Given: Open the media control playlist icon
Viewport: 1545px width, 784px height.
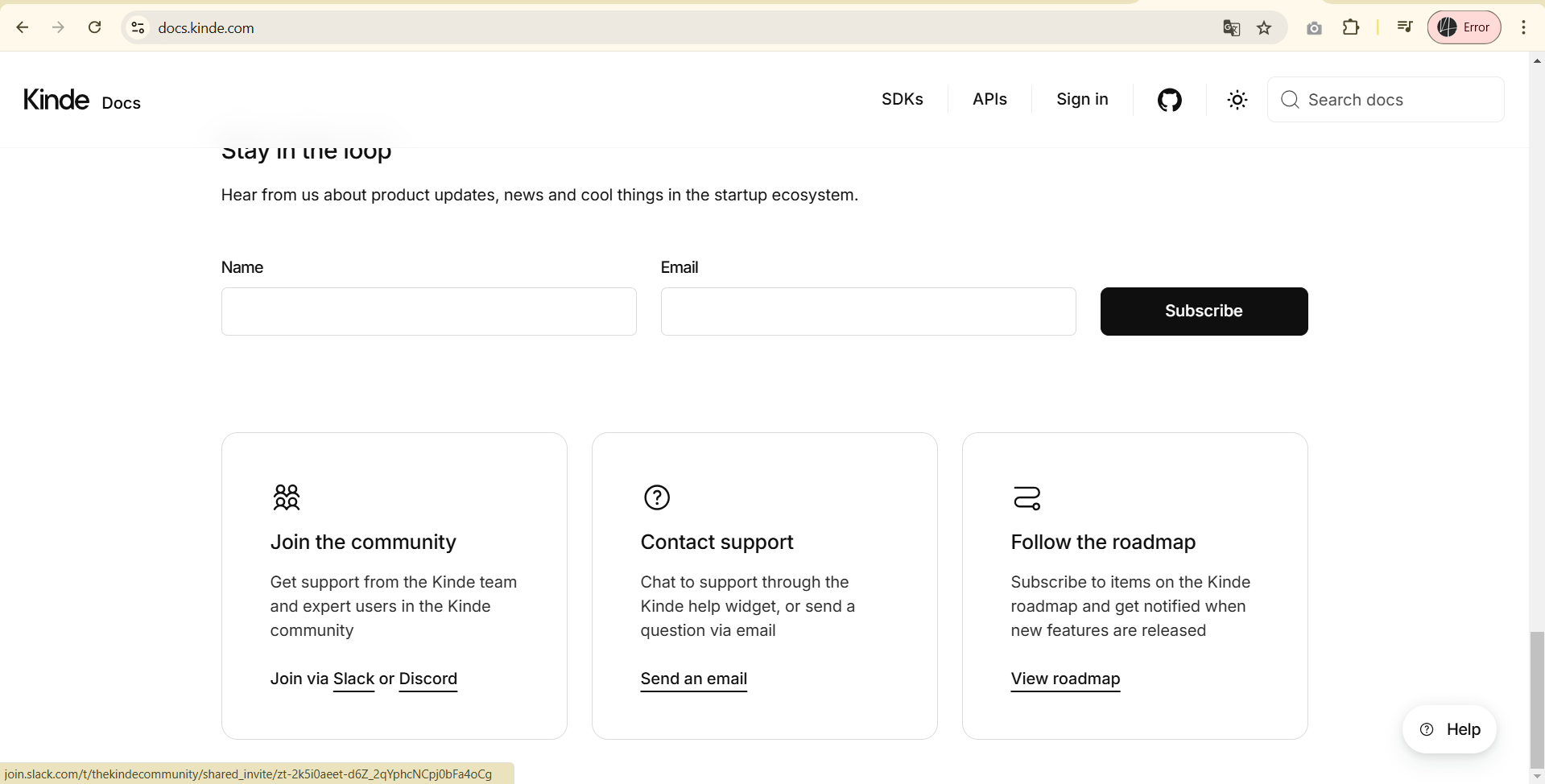Looking at the screenshot, I should pos(1405,27).
